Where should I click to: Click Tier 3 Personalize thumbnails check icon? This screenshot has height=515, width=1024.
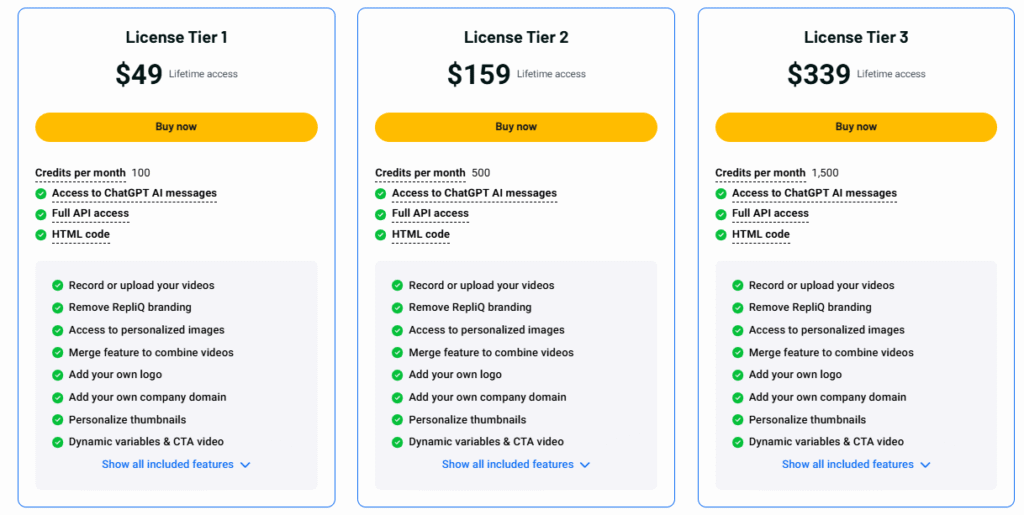click(738, 420)
